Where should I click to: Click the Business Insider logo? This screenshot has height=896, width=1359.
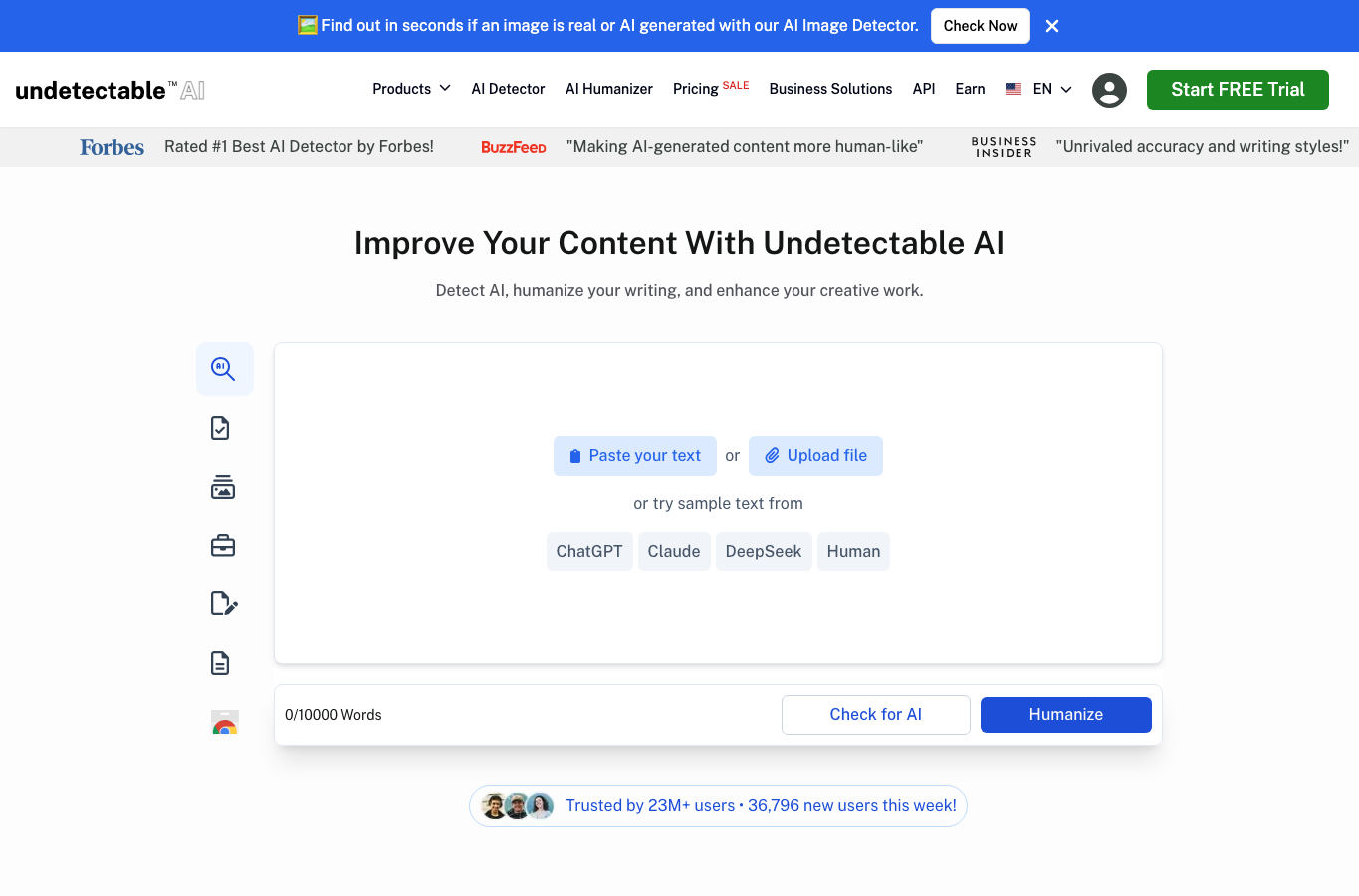1004,147
